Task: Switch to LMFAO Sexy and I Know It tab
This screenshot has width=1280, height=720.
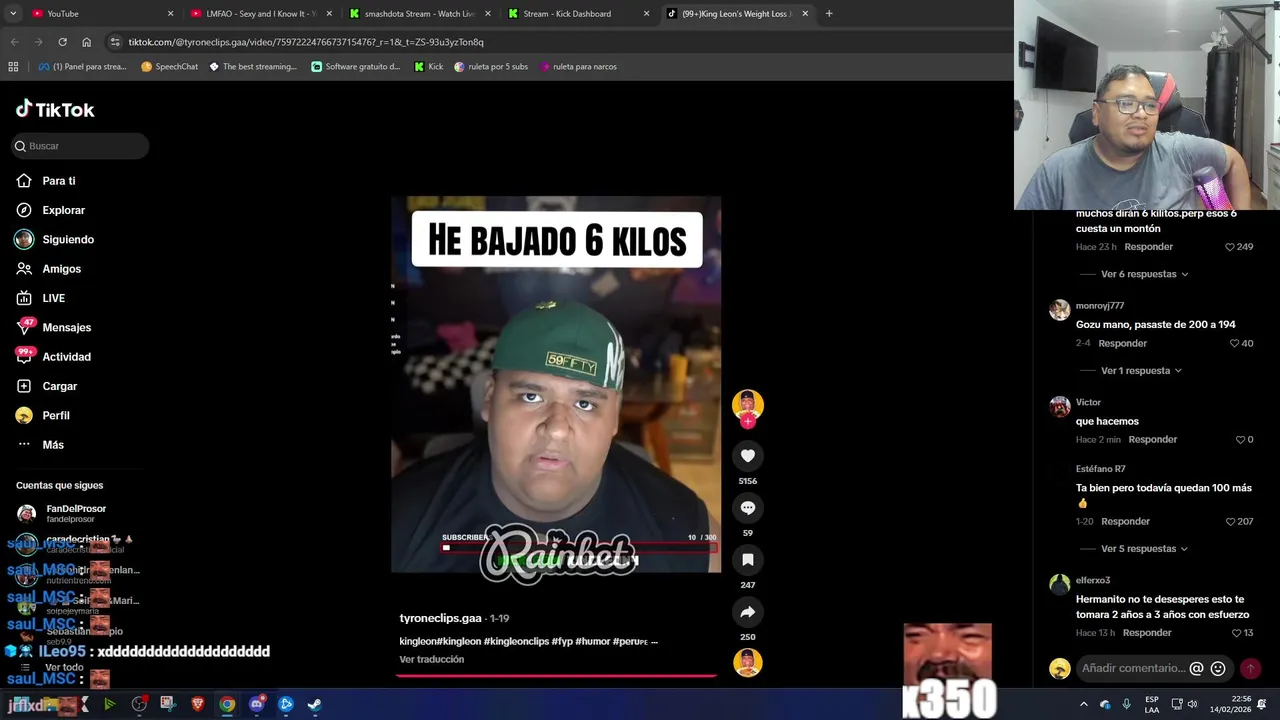Action: [x=260, y=14]
